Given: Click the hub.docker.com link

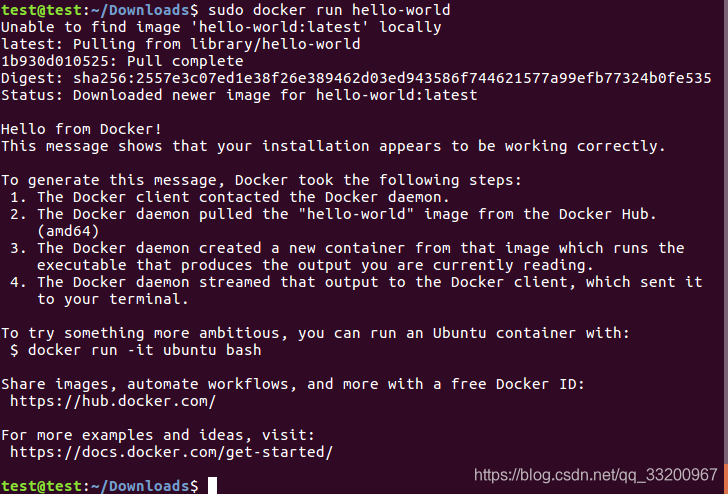Looking at the screenshot, I should point(112,401).
